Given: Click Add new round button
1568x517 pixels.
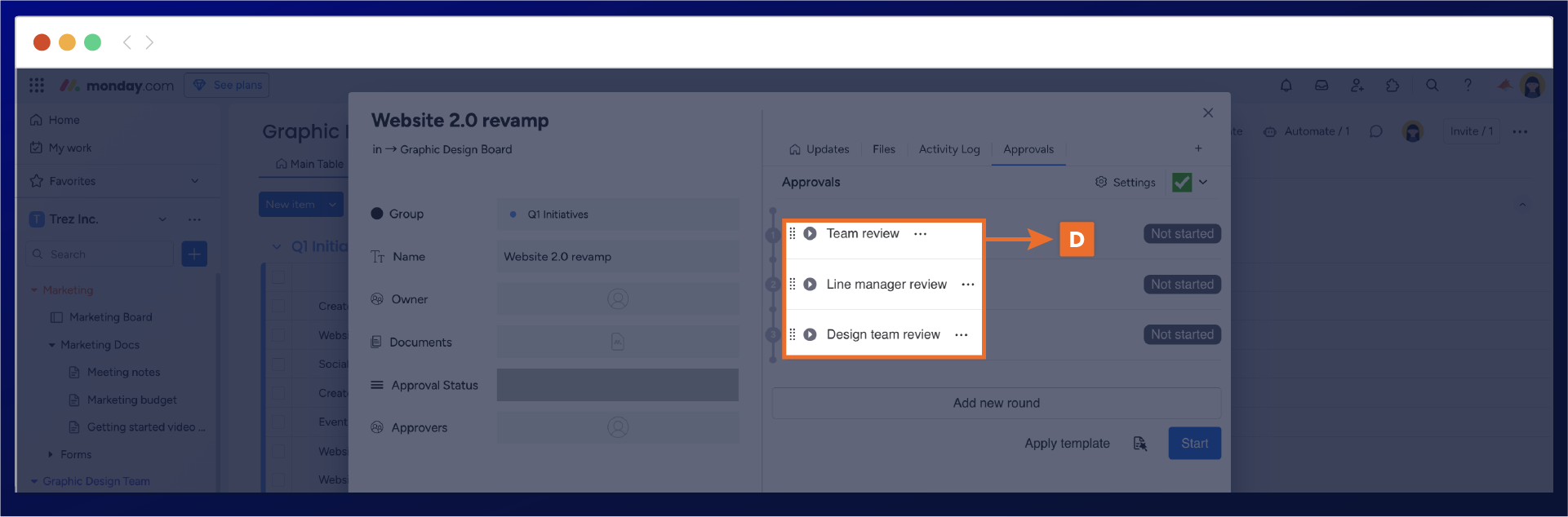Looking at the screenshot, I should point(996,403).
